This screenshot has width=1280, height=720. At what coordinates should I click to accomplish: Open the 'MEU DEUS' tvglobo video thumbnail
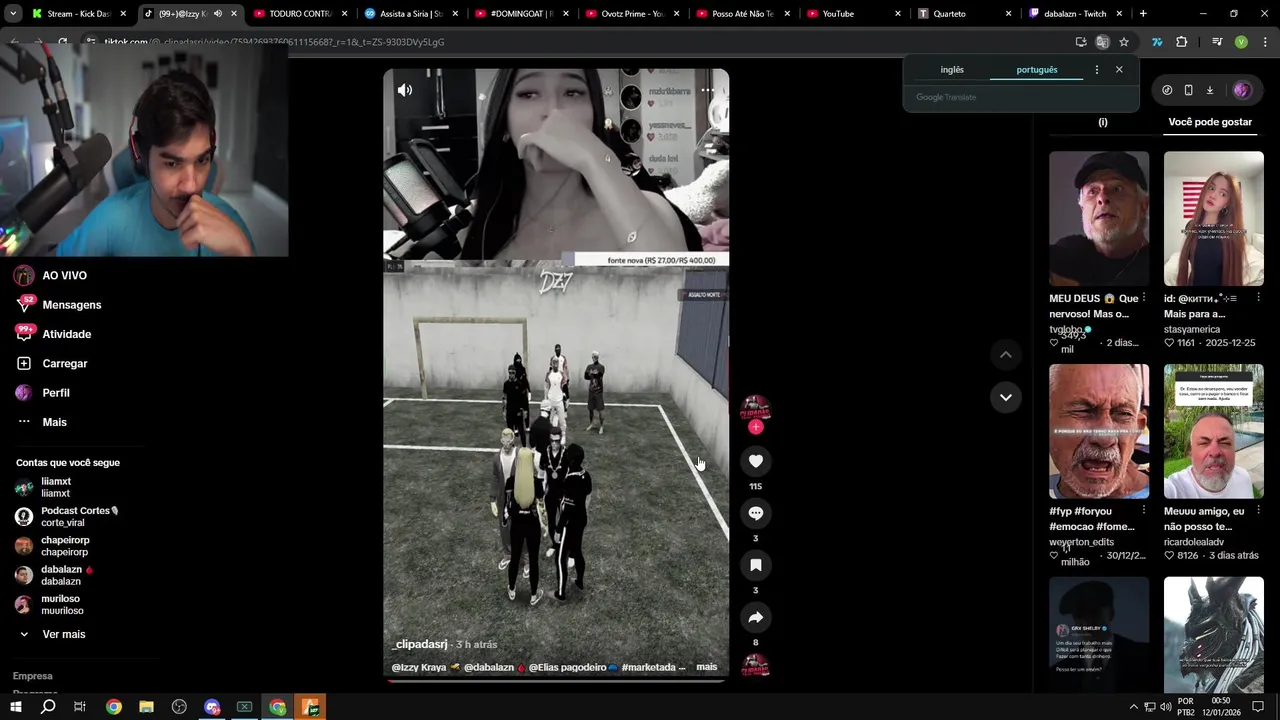(x=1099, y=218)
